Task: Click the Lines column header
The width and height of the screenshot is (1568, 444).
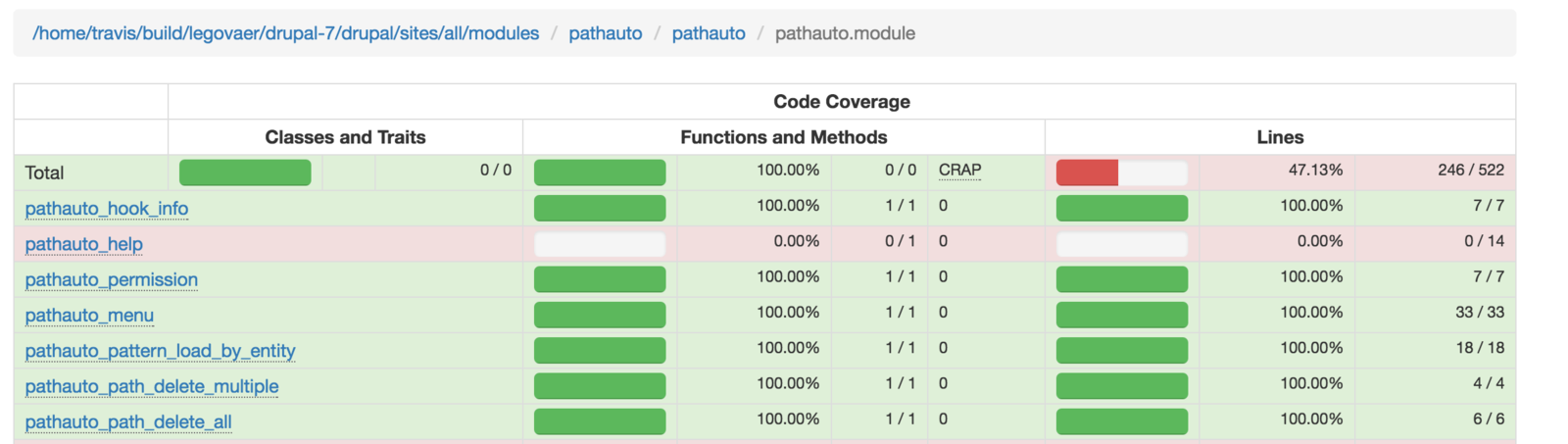Action: coord(1280,137)
